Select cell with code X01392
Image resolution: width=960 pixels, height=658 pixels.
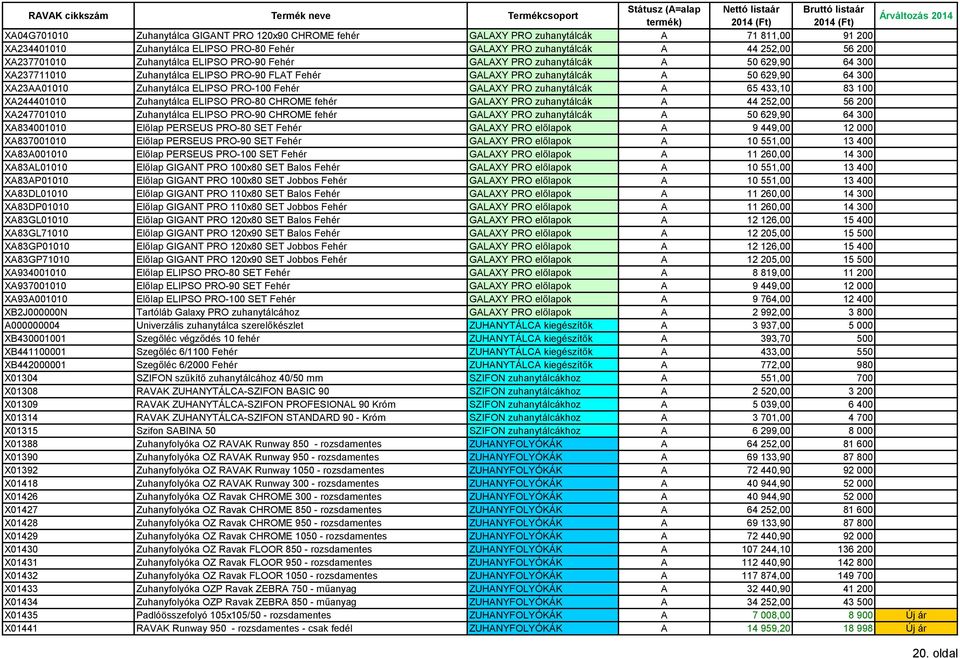pos(68,470)
